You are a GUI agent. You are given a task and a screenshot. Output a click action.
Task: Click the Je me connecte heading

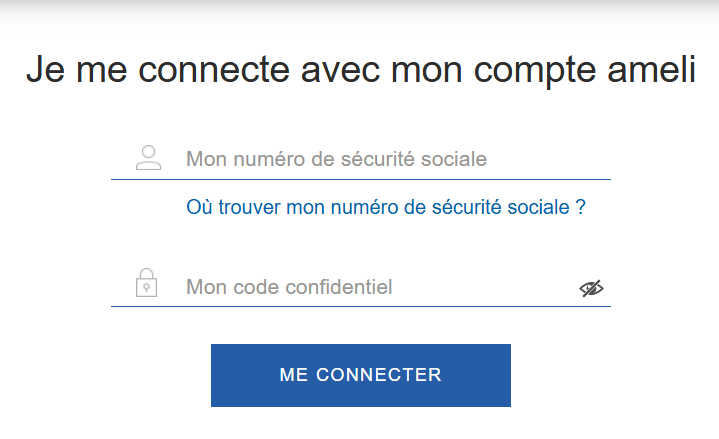(361, 71)
